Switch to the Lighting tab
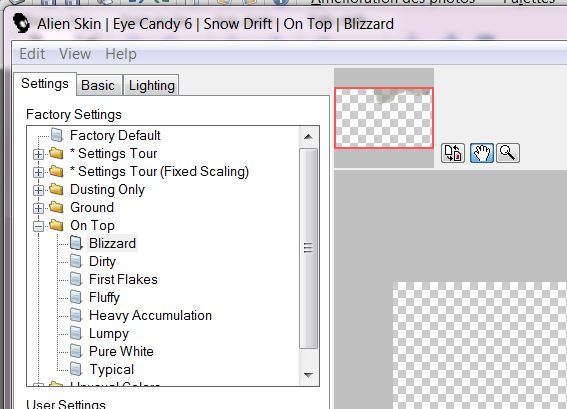567x409 pixels. coord(152,85)
